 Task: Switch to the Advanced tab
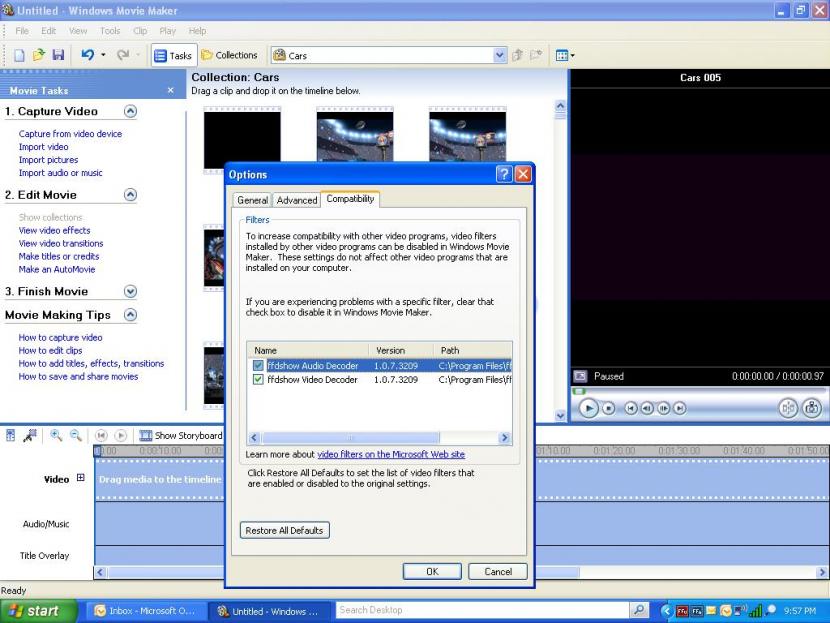pyautogui.click(x=297, y=200)
